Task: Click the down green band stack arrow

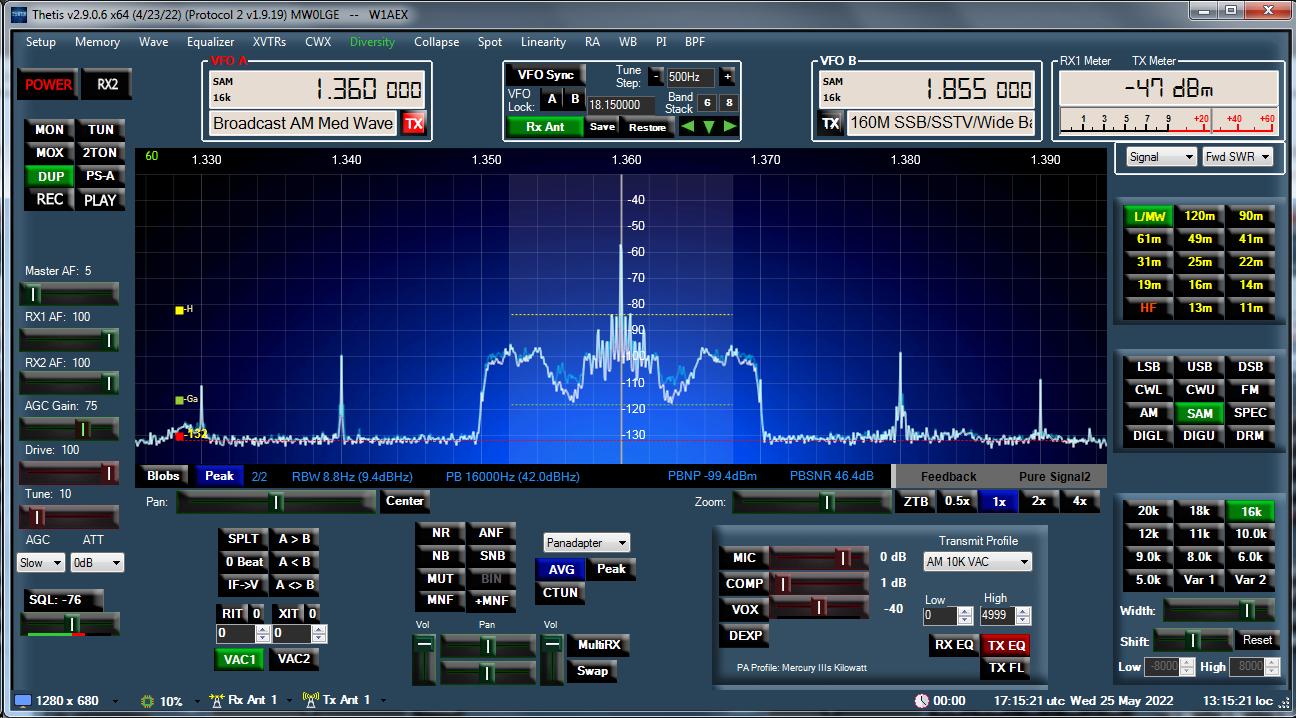Action: [708, 127]
